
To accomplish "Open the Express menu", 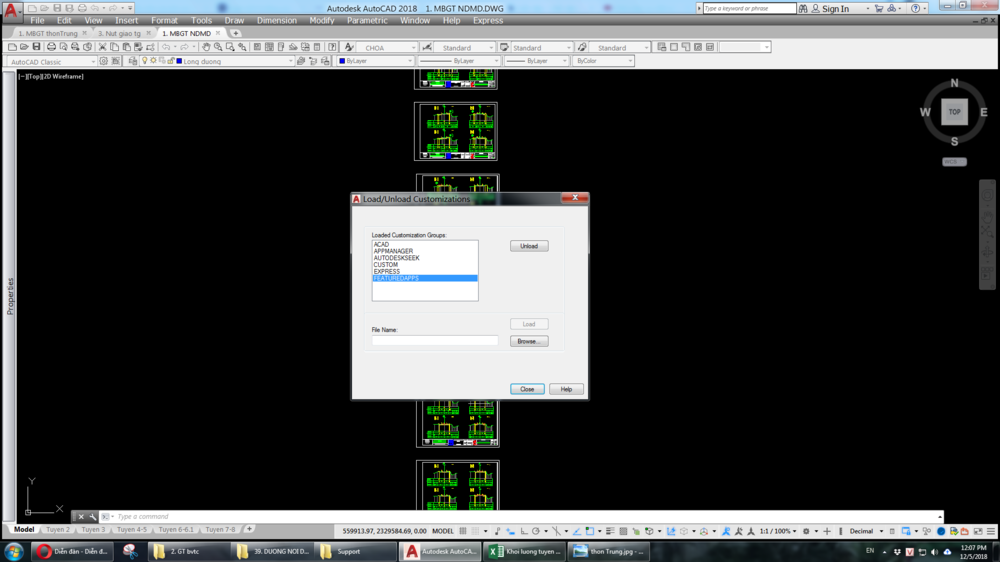I will click(x=488, y=20).
